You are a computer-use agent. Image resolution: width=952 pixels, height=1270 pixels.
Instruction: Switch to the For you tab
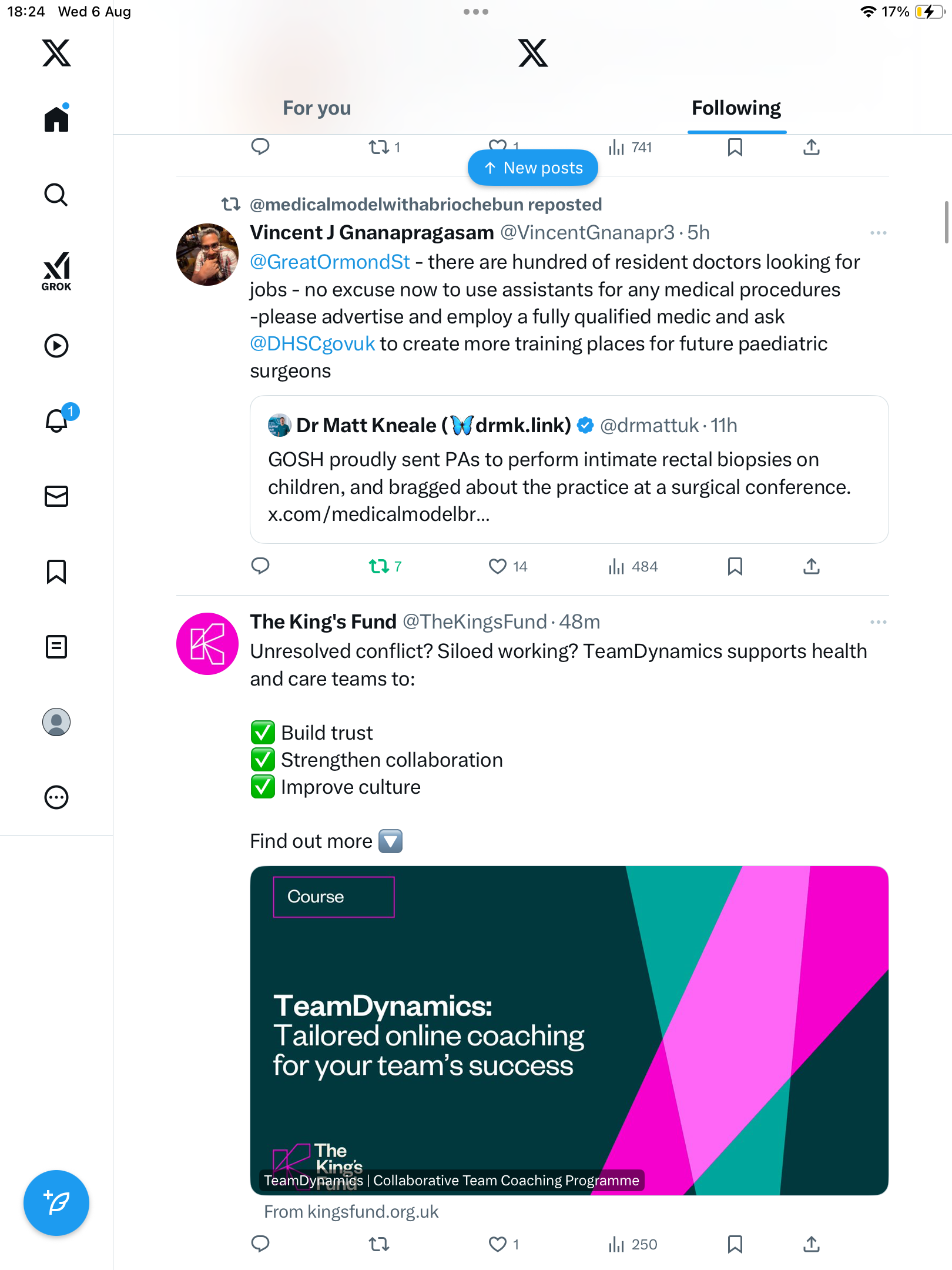point(317,108)
